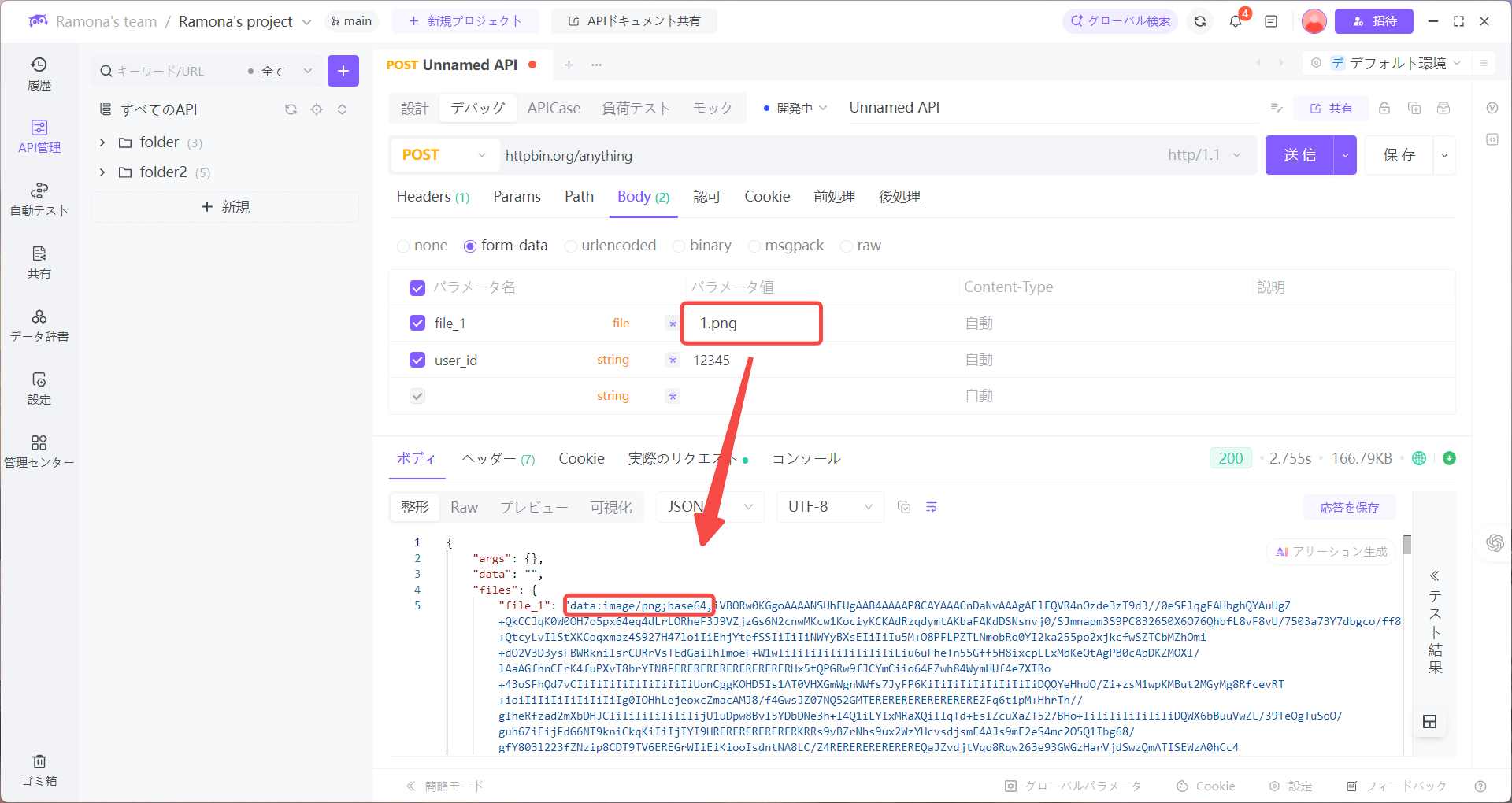Click the green globe network icon
The image size is (1512, 803).
[x=1419, y=458]
